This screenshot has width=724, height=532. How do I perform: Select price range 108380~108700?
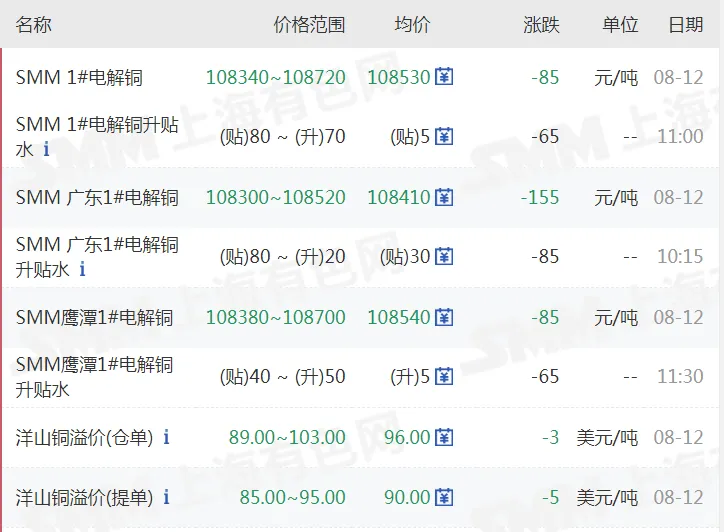point(276,317)
